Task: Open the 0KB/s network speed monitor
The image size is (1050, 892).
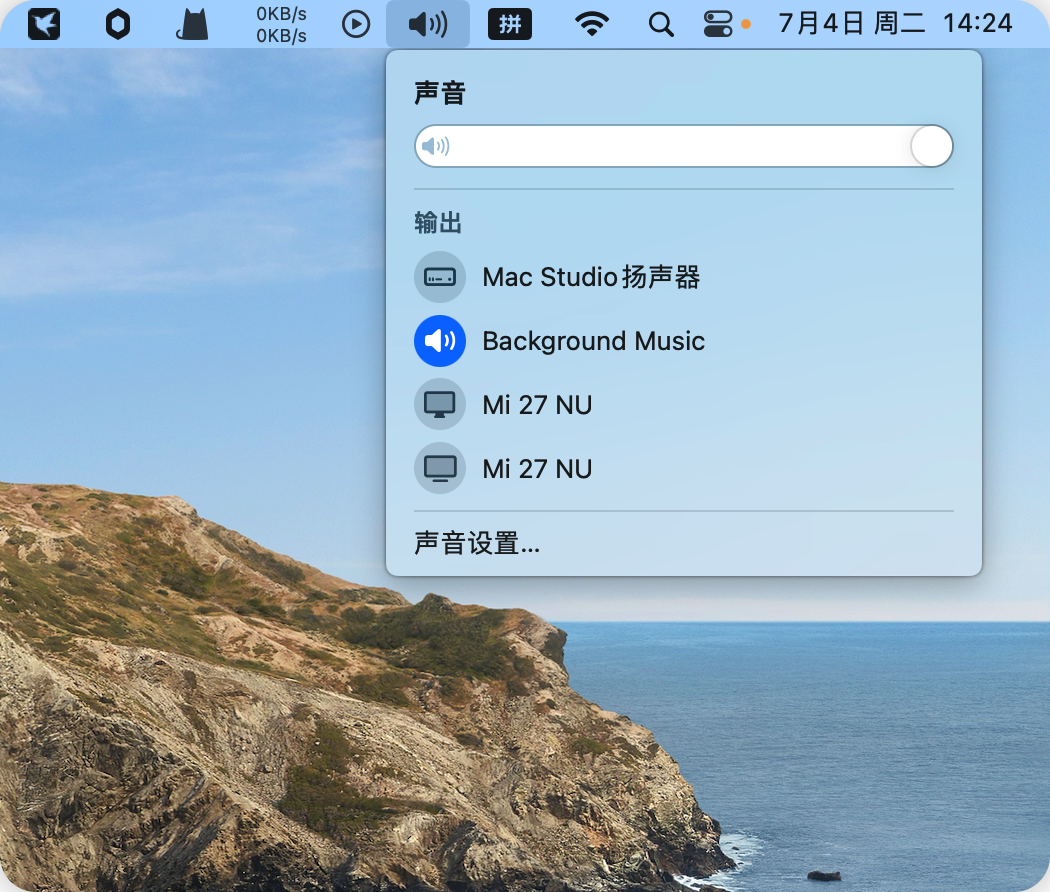Action: click(x=281, y=24)
